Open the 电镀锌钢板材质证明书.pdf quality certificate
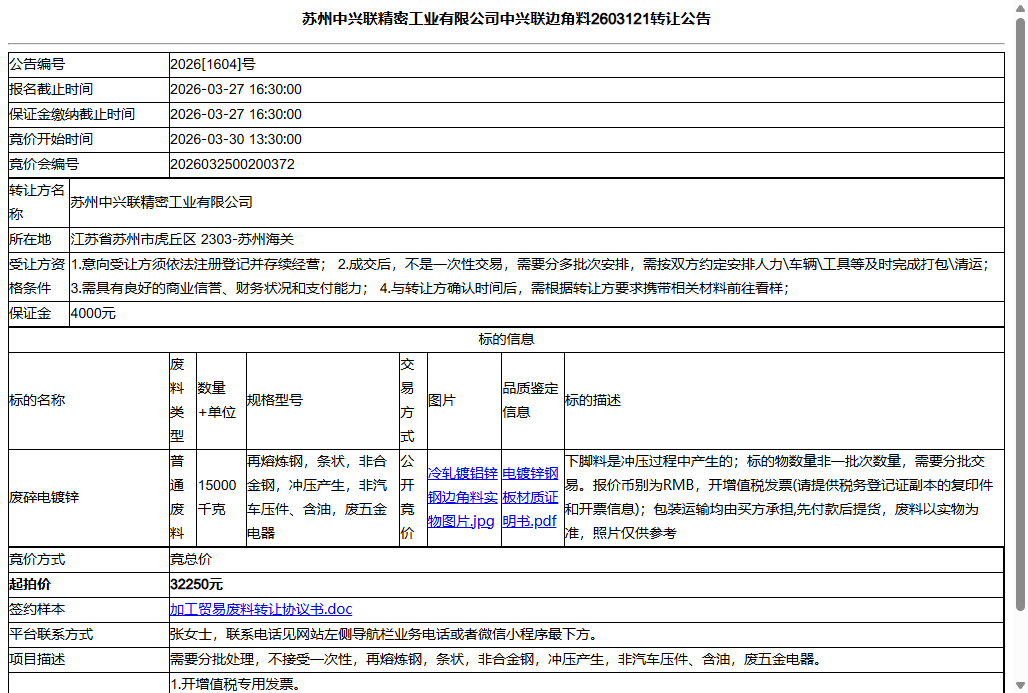The width and height of the screenshot is (1028, 693). point(532,497)
